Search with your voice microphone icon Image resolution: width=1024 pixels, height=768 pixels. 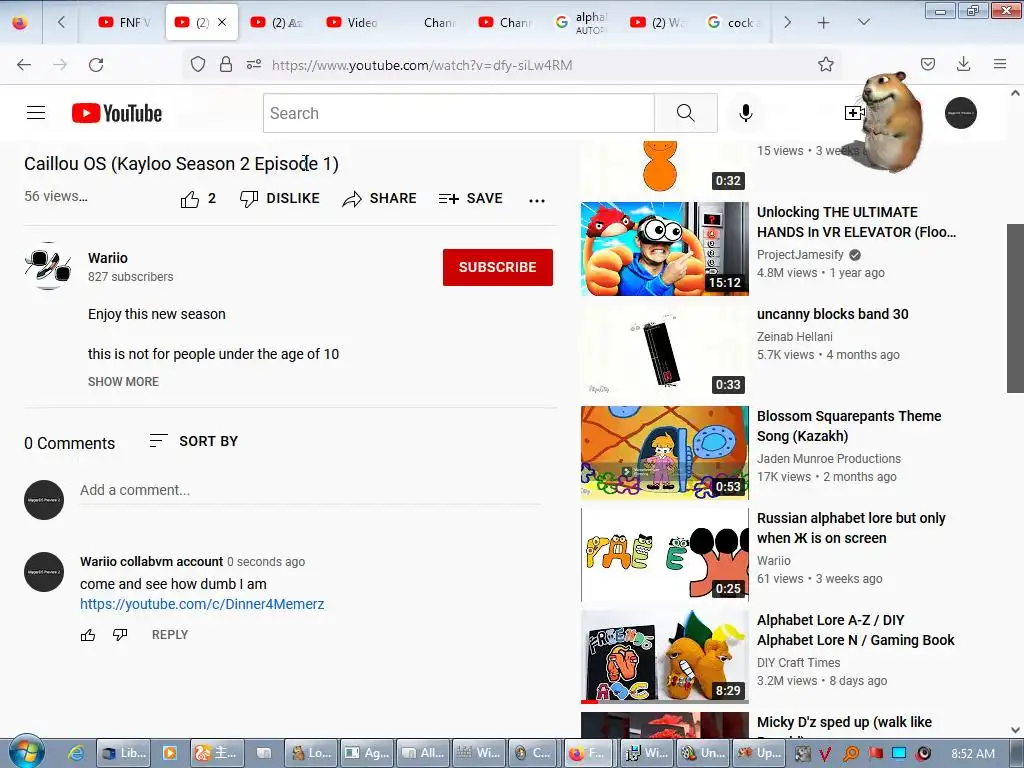(x=745, y=113)
